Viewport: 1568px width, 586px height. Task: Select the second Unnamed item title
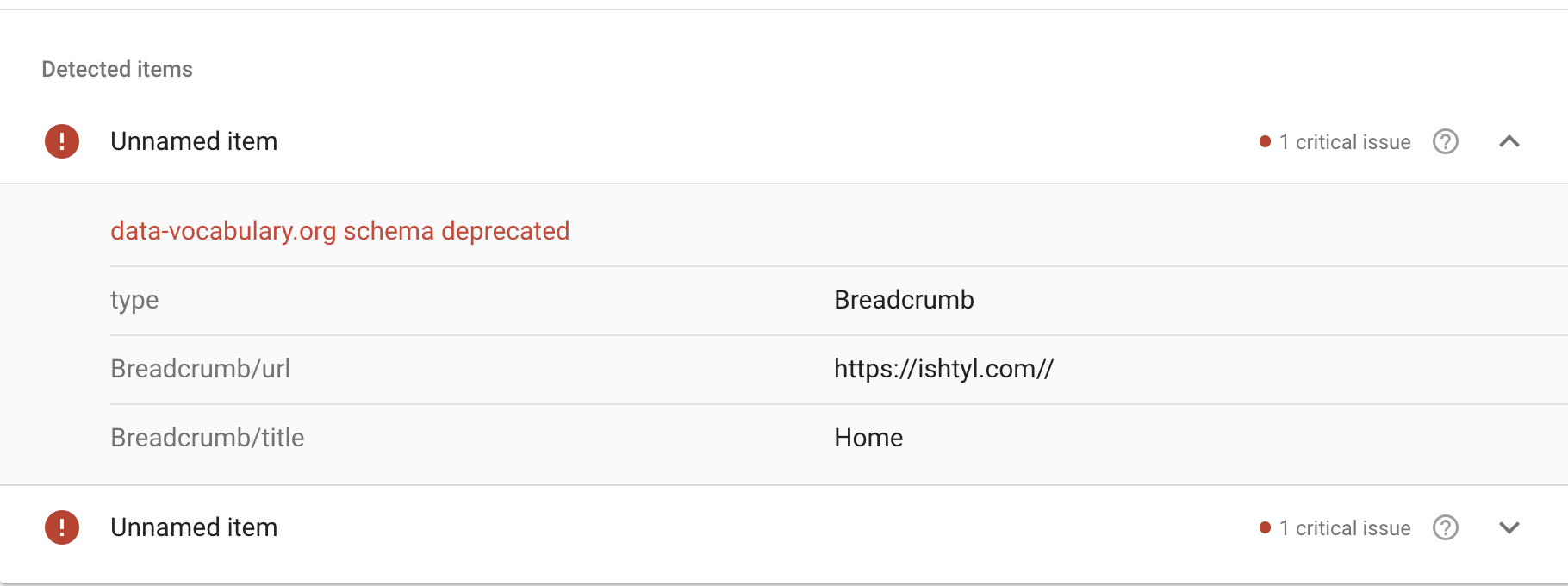click(194, 527)
